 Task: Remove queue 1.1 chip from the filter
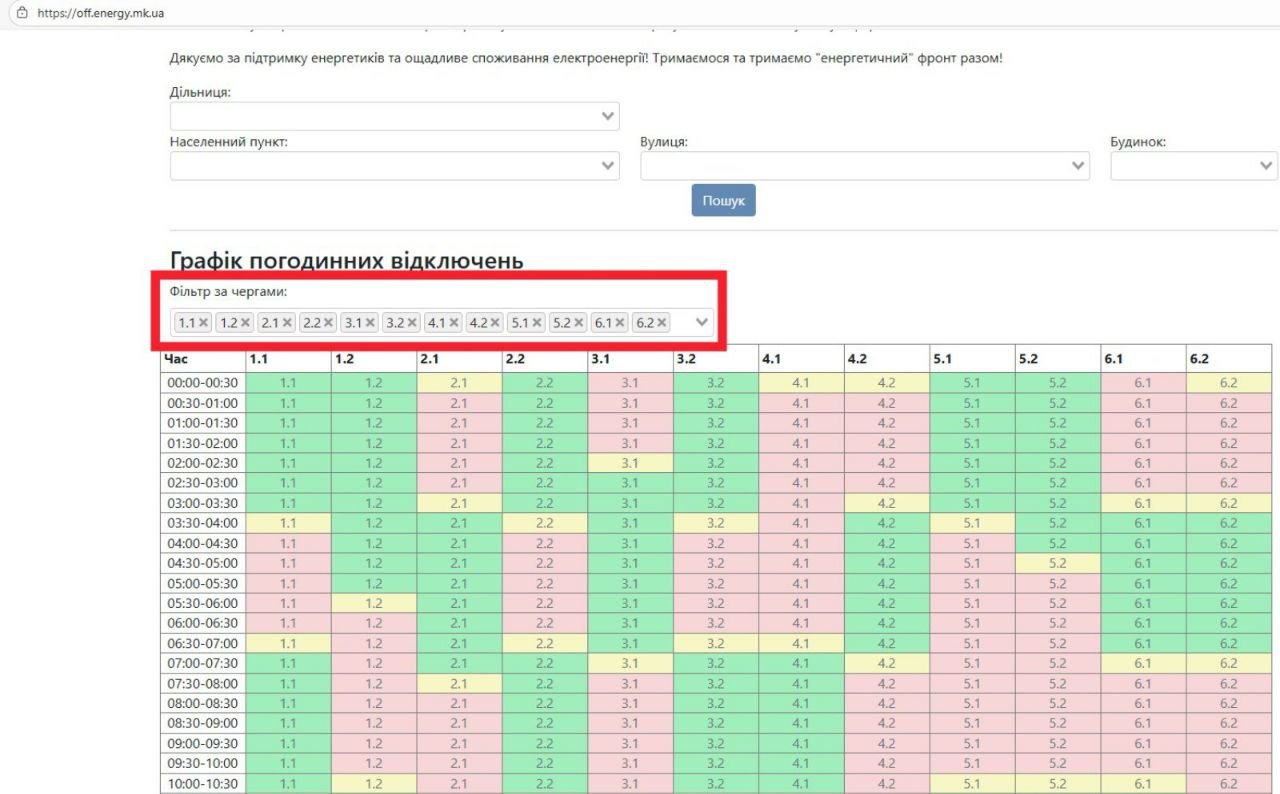click(x=203, y=323)
